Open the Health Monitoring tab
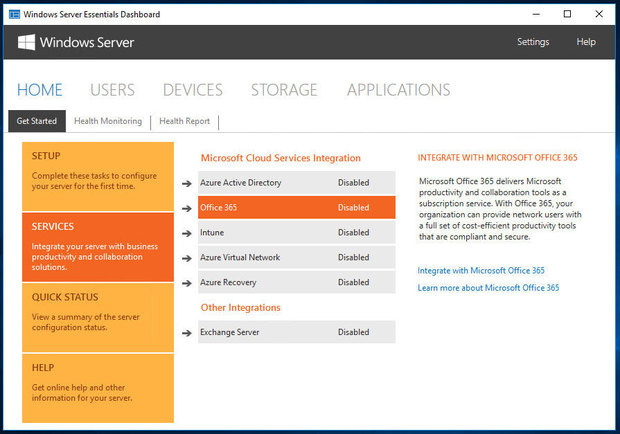This screenshot has height=434, width=620. 108,121
